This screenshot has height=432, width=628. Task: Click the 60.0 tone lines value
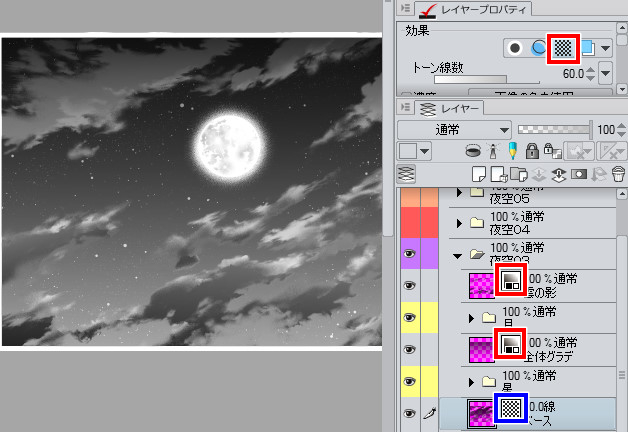[x=573, y=74]
